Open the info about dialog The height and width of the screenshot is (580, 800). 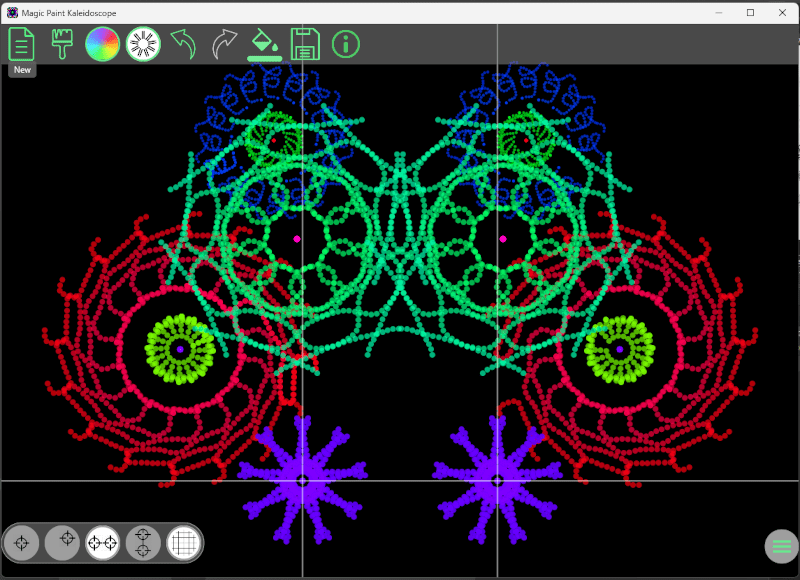(346, 44)
